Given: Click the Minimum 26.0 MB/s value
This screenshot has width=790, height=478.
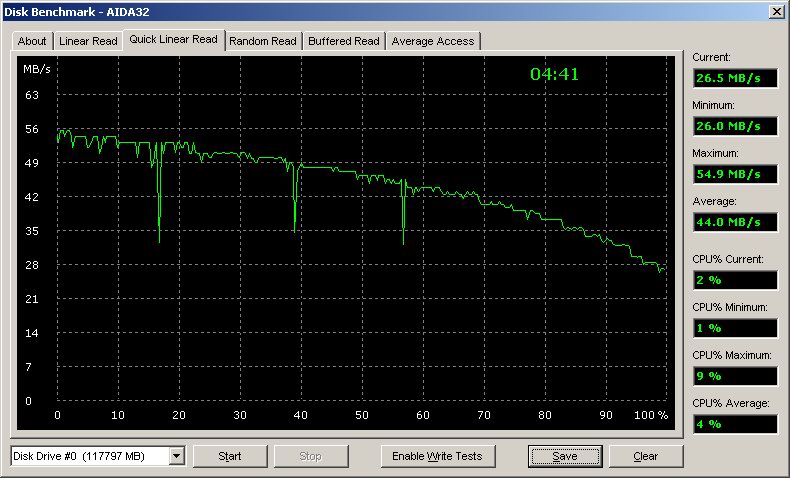Looking at the screenshot, I should 735,126.
